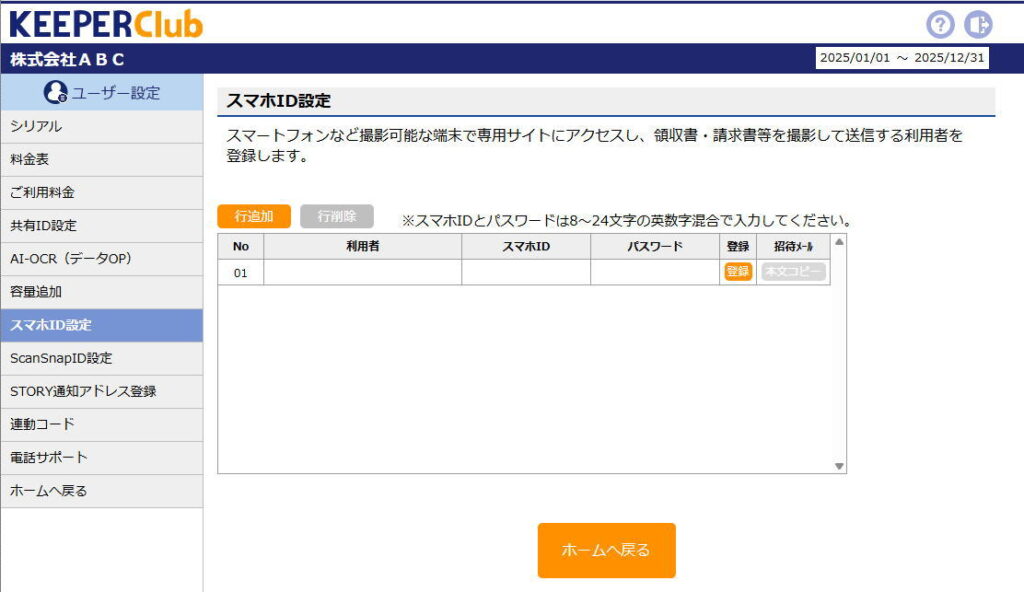Click the logout door icon
Screen dimensions: 1024x592
tap(978, 24)
